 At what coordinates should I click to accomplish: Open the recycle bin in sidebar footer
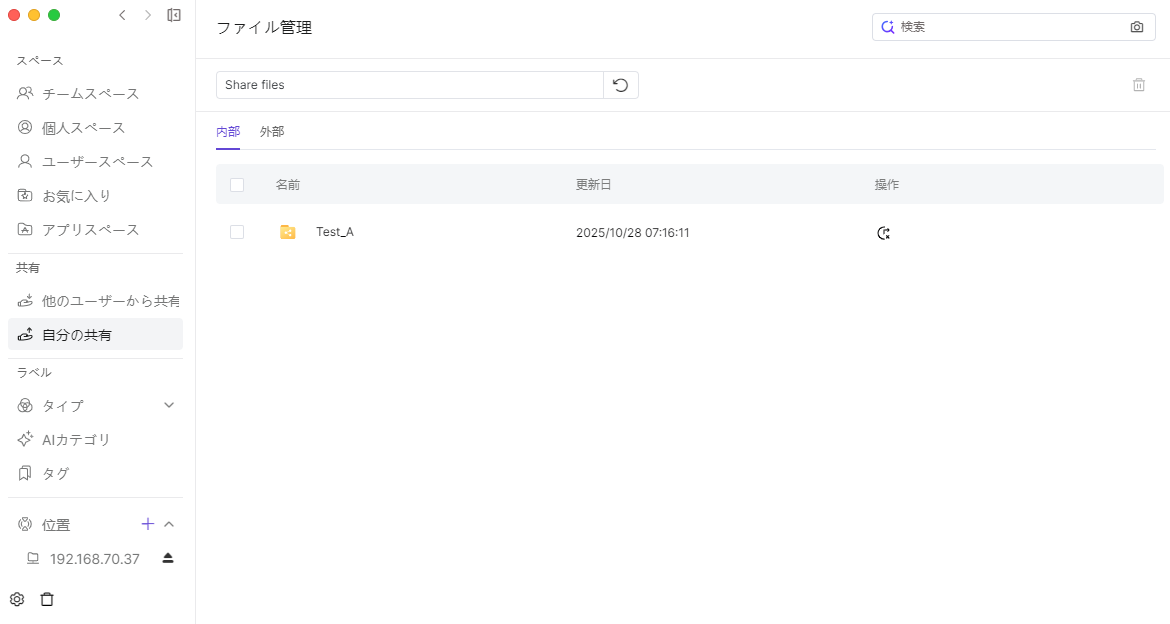point(47,599)
